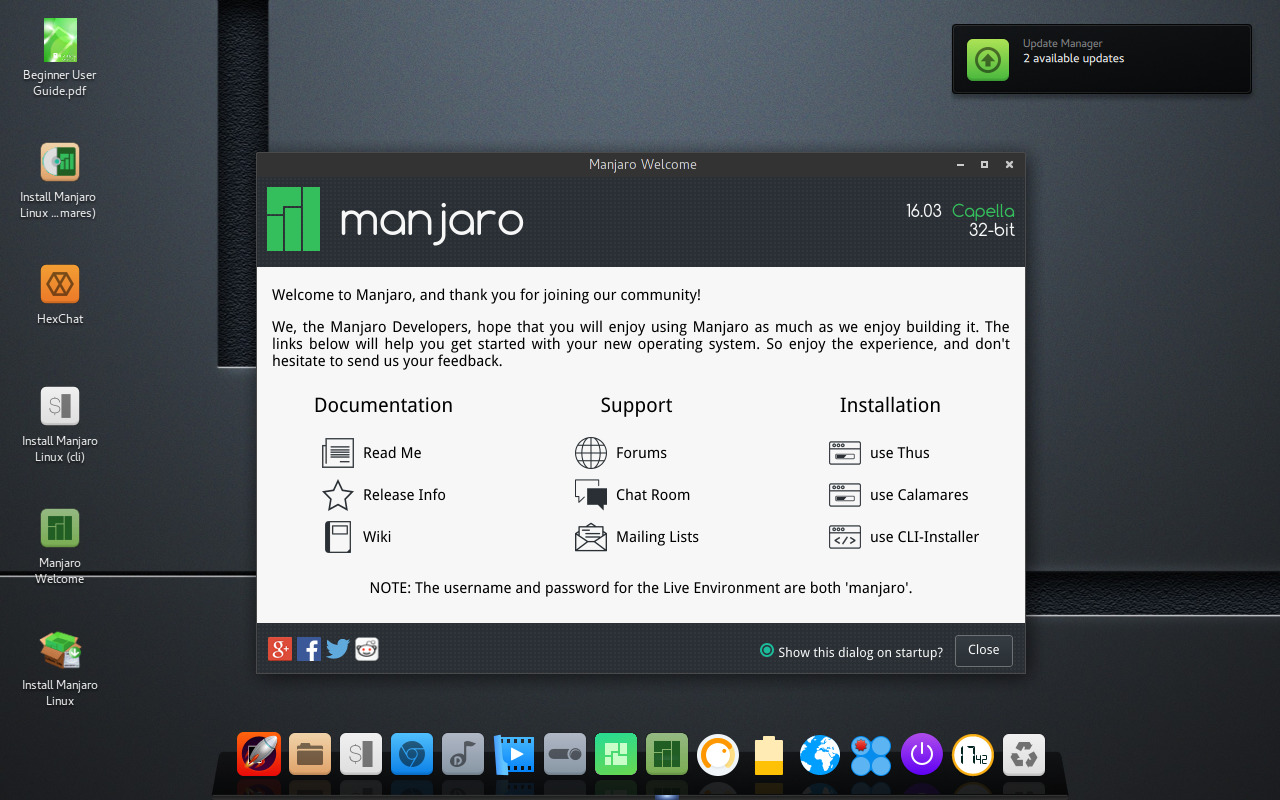Image resolution: width=1280 pixels, height=800 pixels.
Task: Open the Mailing Lists envelope icon
Action: tap(590, 537)
